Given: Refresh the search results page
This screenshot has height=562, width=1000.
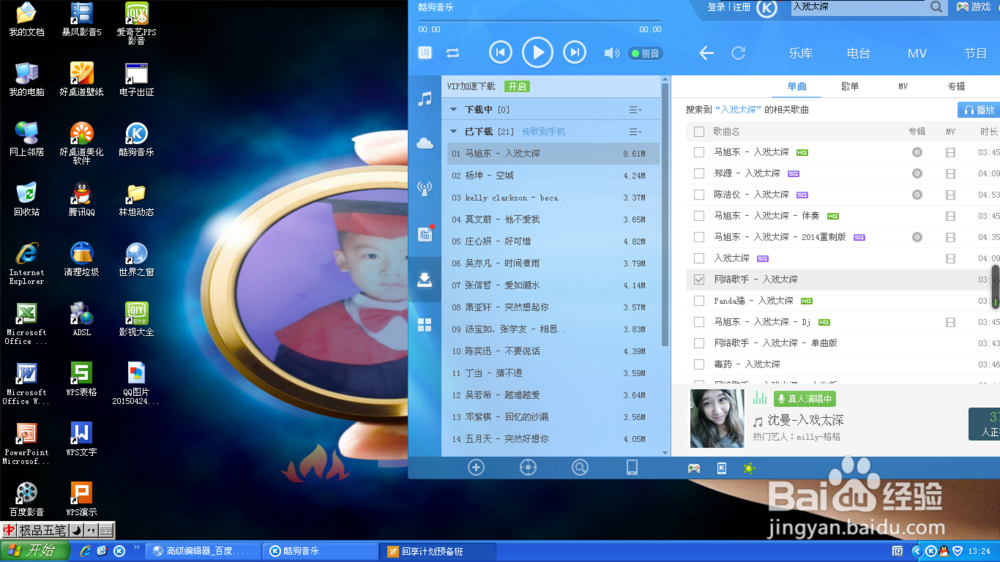Looking at the screenshot, I should click(739, 54).
